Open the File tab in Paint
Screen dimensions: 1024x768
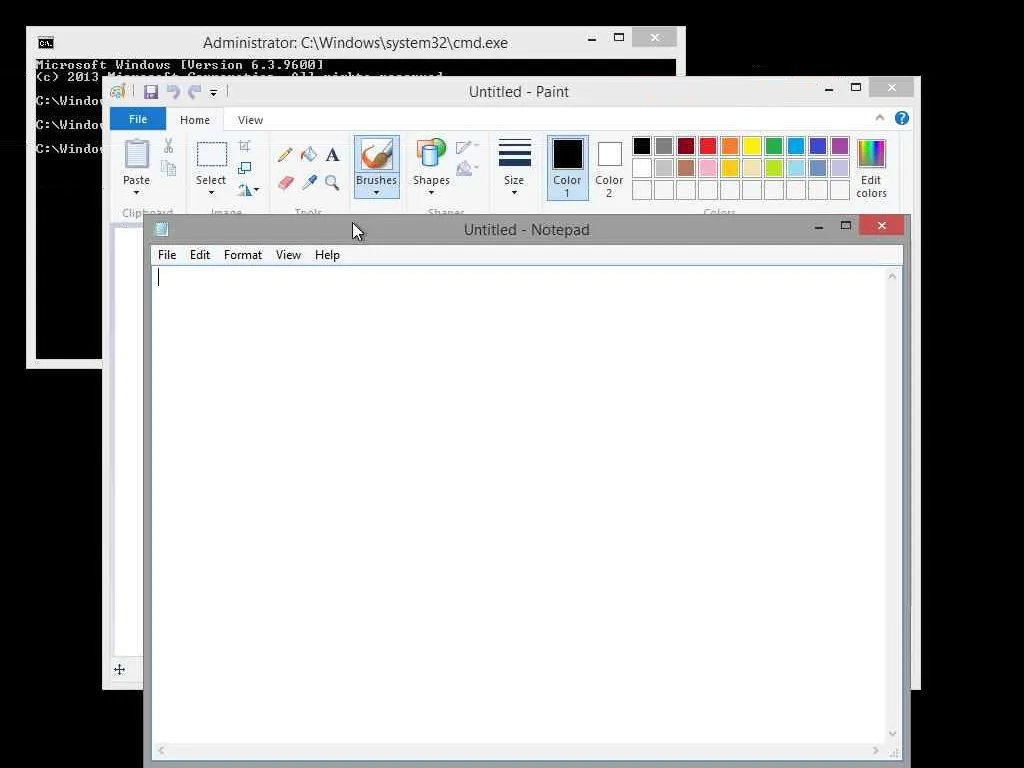point(138,119)
